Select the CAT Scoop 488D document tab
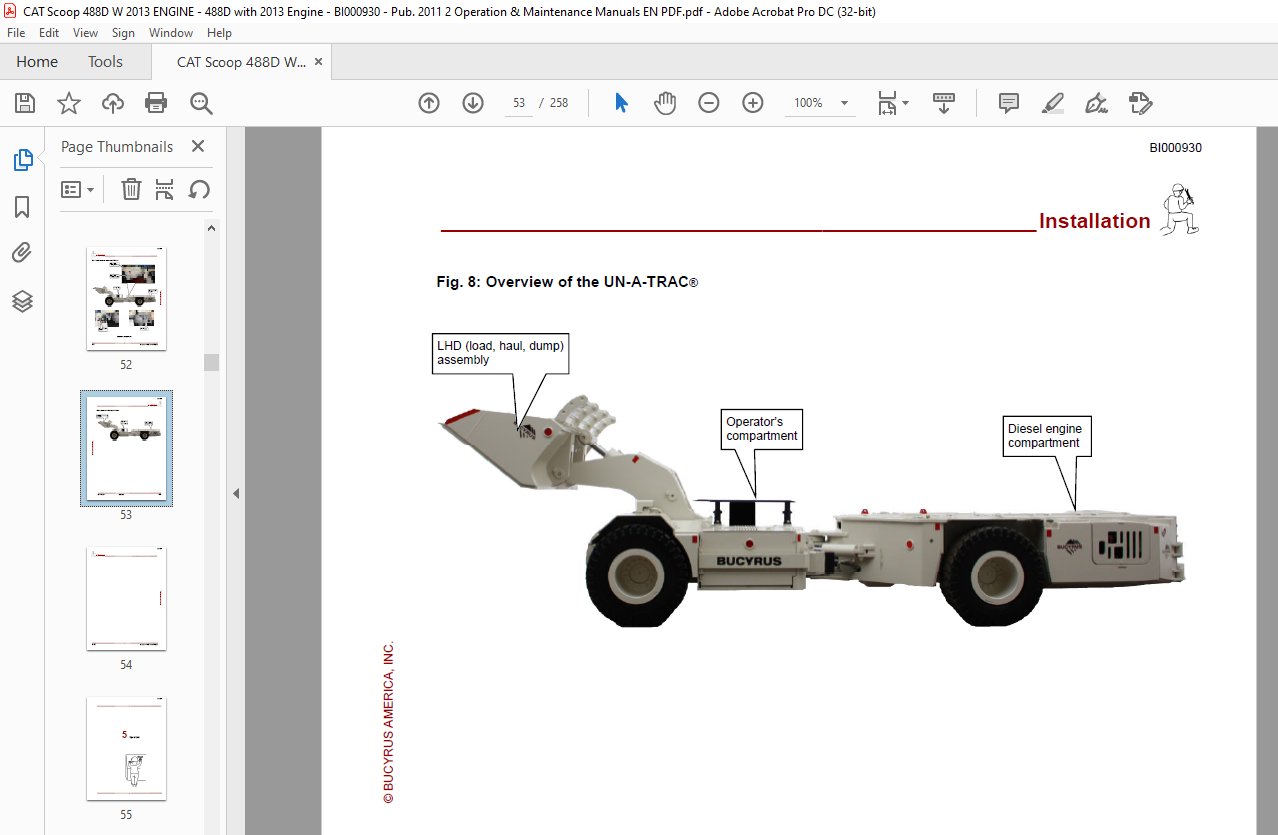The width and height of the screenshot is (1278, 835). 241,62
